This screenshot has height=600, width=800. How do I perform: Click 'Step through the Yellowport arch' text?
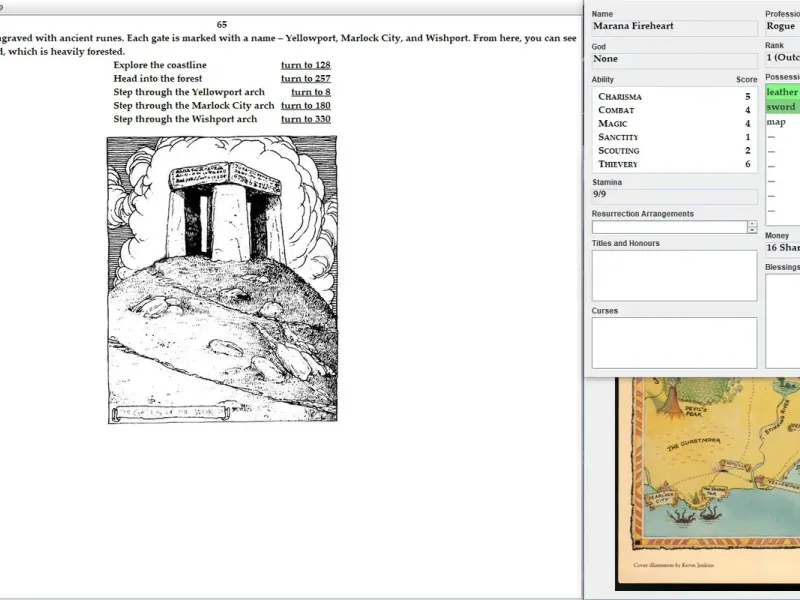(x=189, y=92)
